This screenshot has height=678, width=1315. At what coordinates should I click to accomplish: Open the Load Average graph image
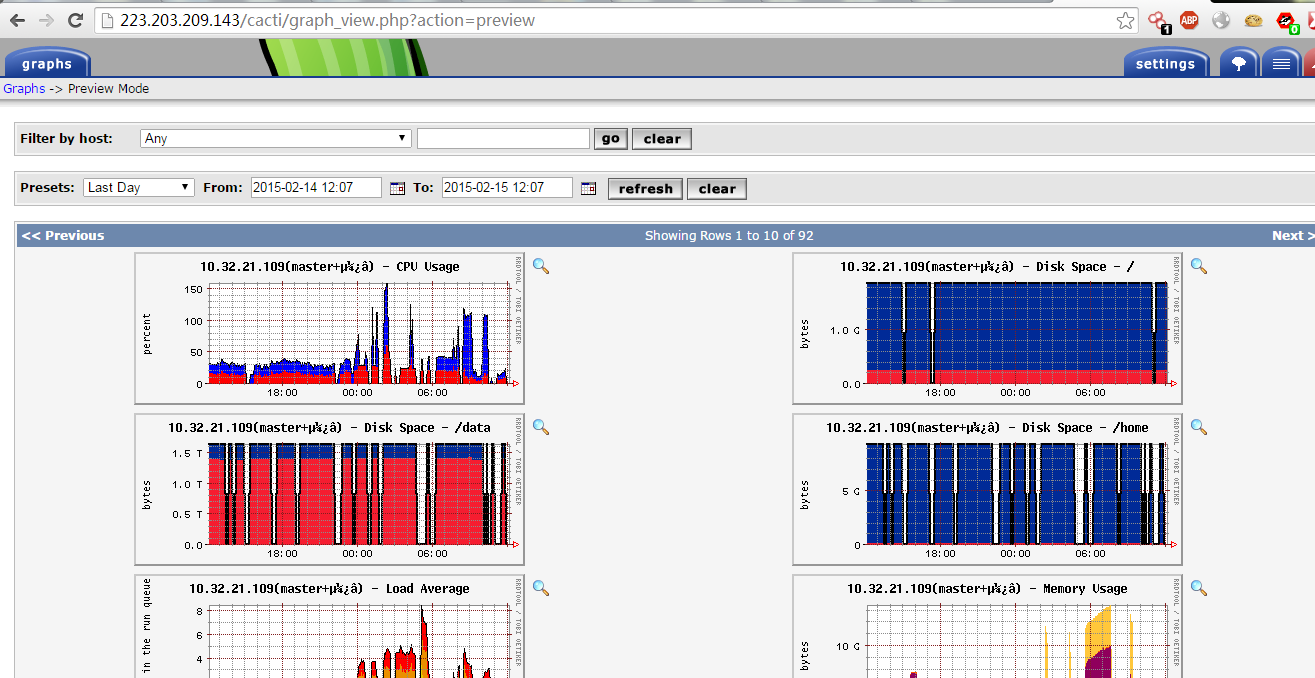click(329, 626)
